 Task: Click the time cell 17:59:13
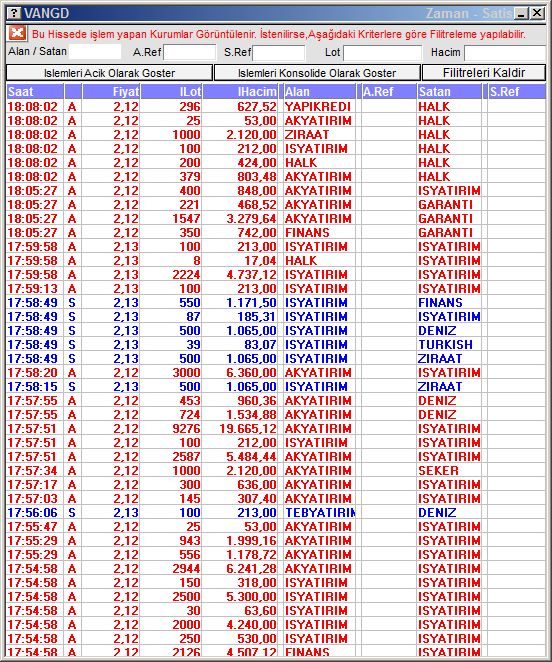click(x=35, y=289)
